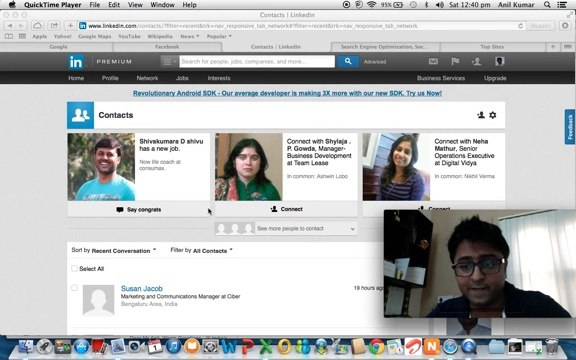Screen dimensions: 576x360
Task: Open the notifications flag icon
Action: coord(455,61)
